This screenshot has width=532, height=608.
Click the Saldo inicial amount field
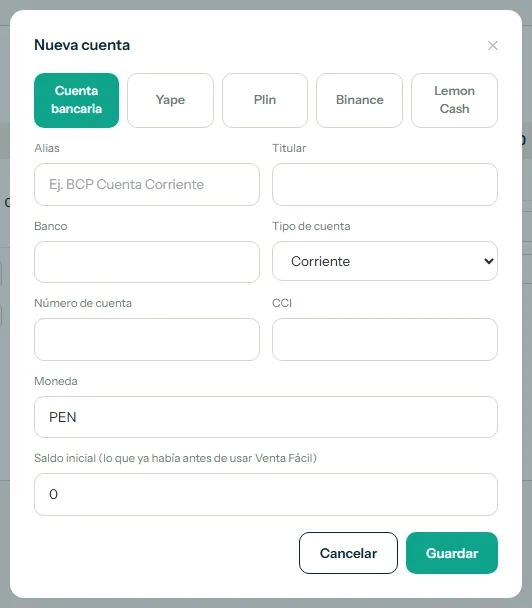point(266,494)
